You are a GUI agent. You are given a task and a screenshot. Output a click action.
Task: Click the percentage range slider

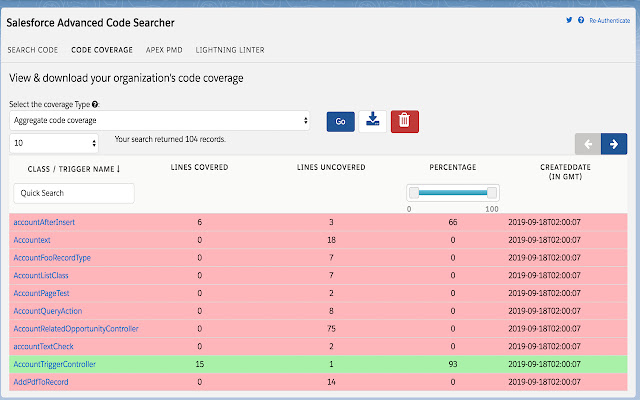(x=451, y=193)
